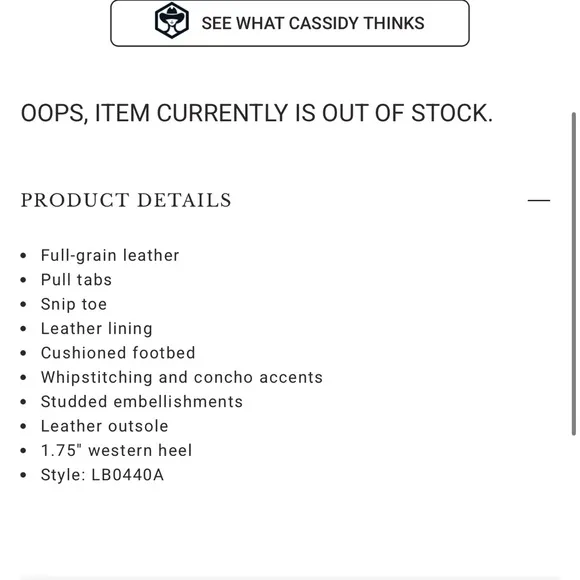Screen dimensions: 580x580
Task: Select the Pull tabs list item
Action: [76, 280]
